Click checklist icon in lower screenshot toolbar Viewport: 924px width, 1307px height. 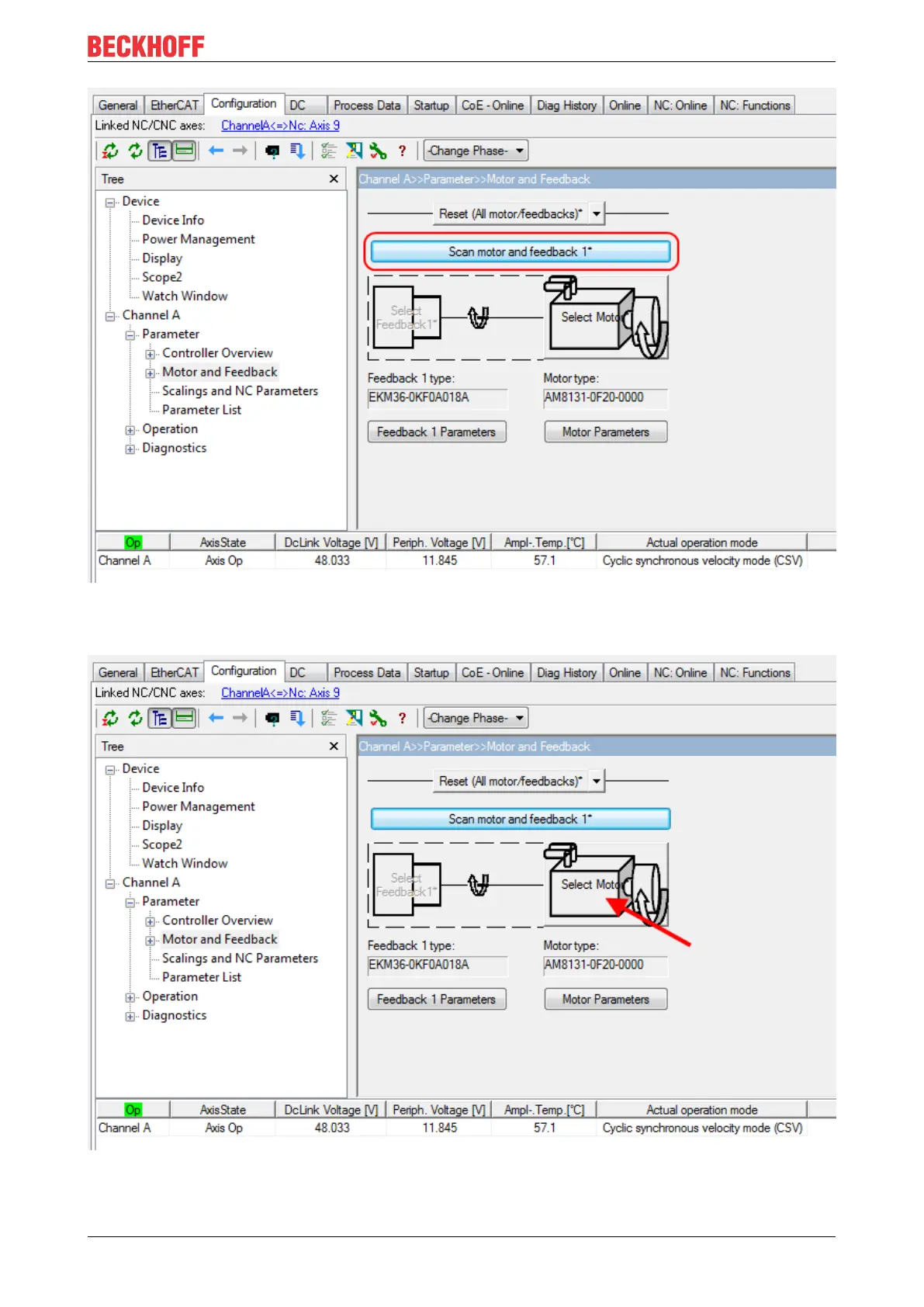[329, 718]
